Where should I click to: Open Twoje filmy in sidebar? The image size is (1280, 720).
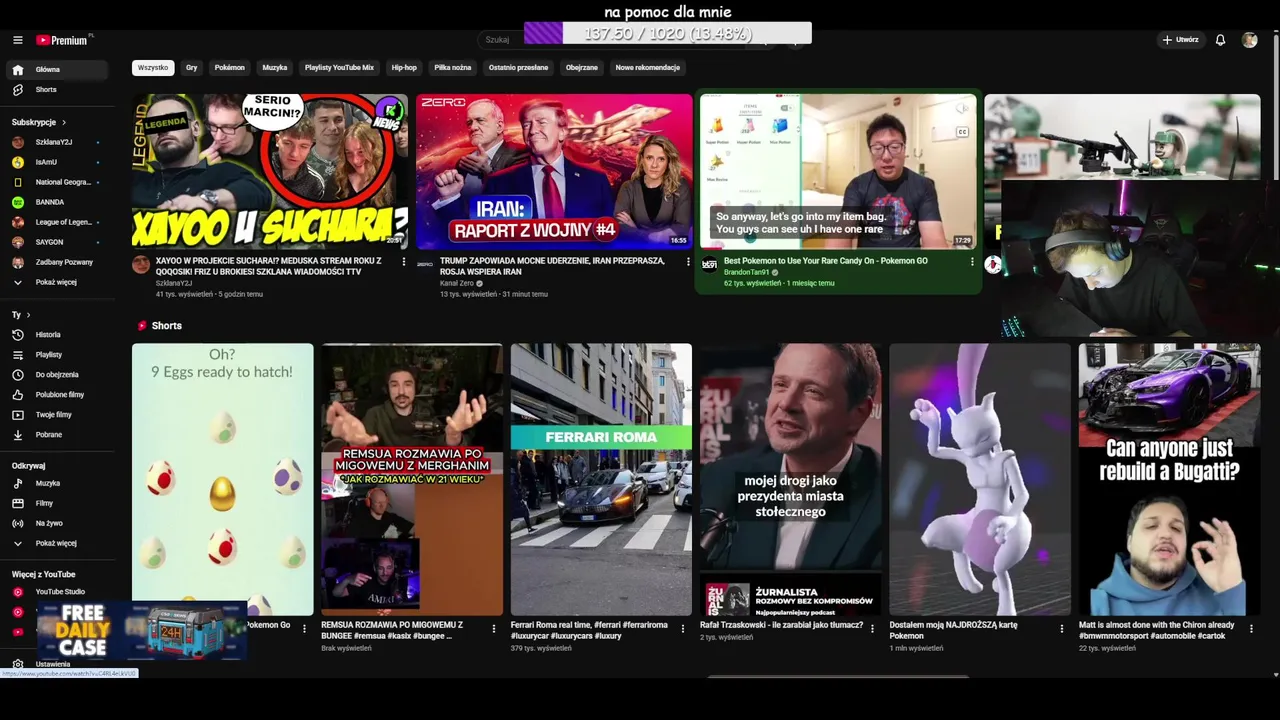57,415
